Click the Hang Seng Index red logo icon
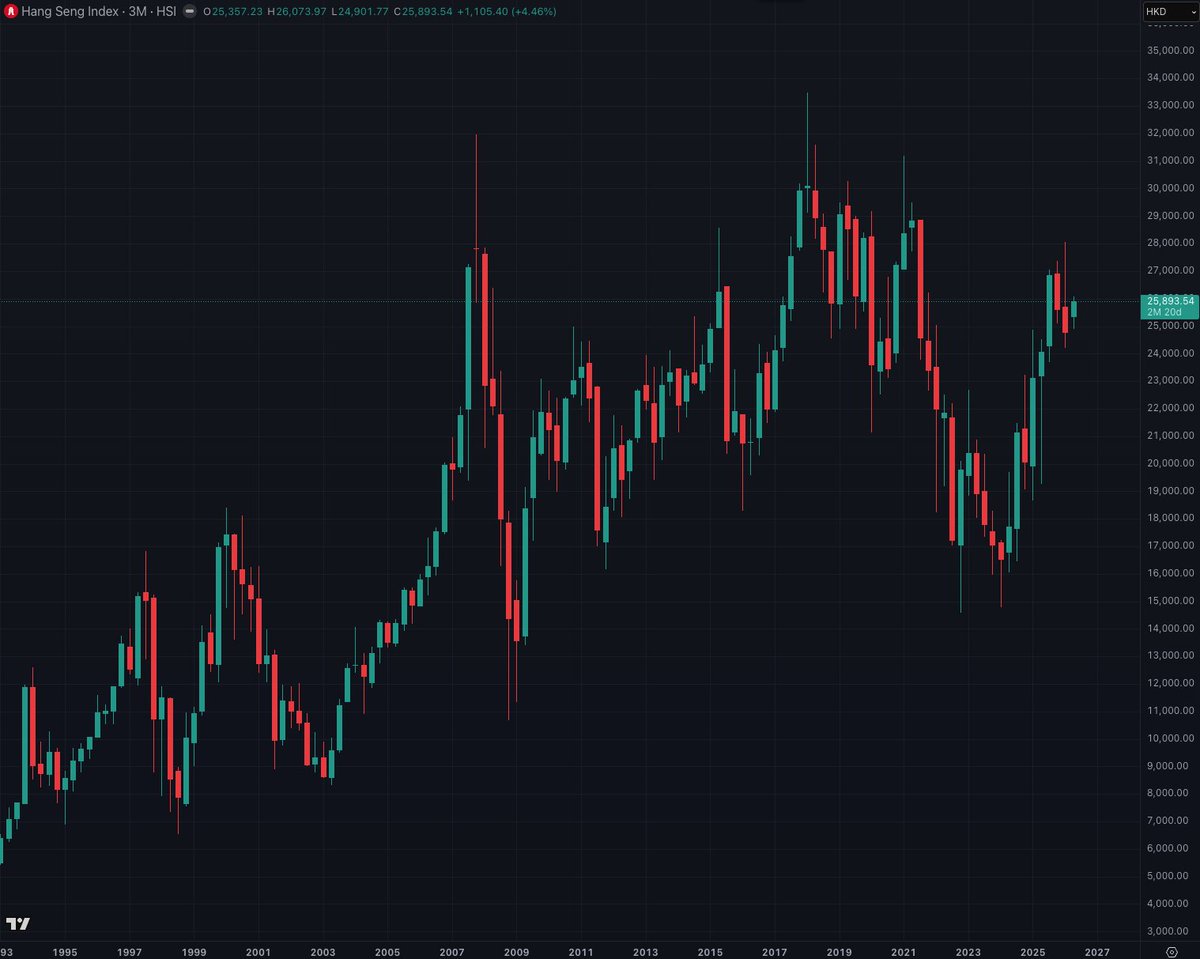1200x959 pixels. click(x=12, y=11)
